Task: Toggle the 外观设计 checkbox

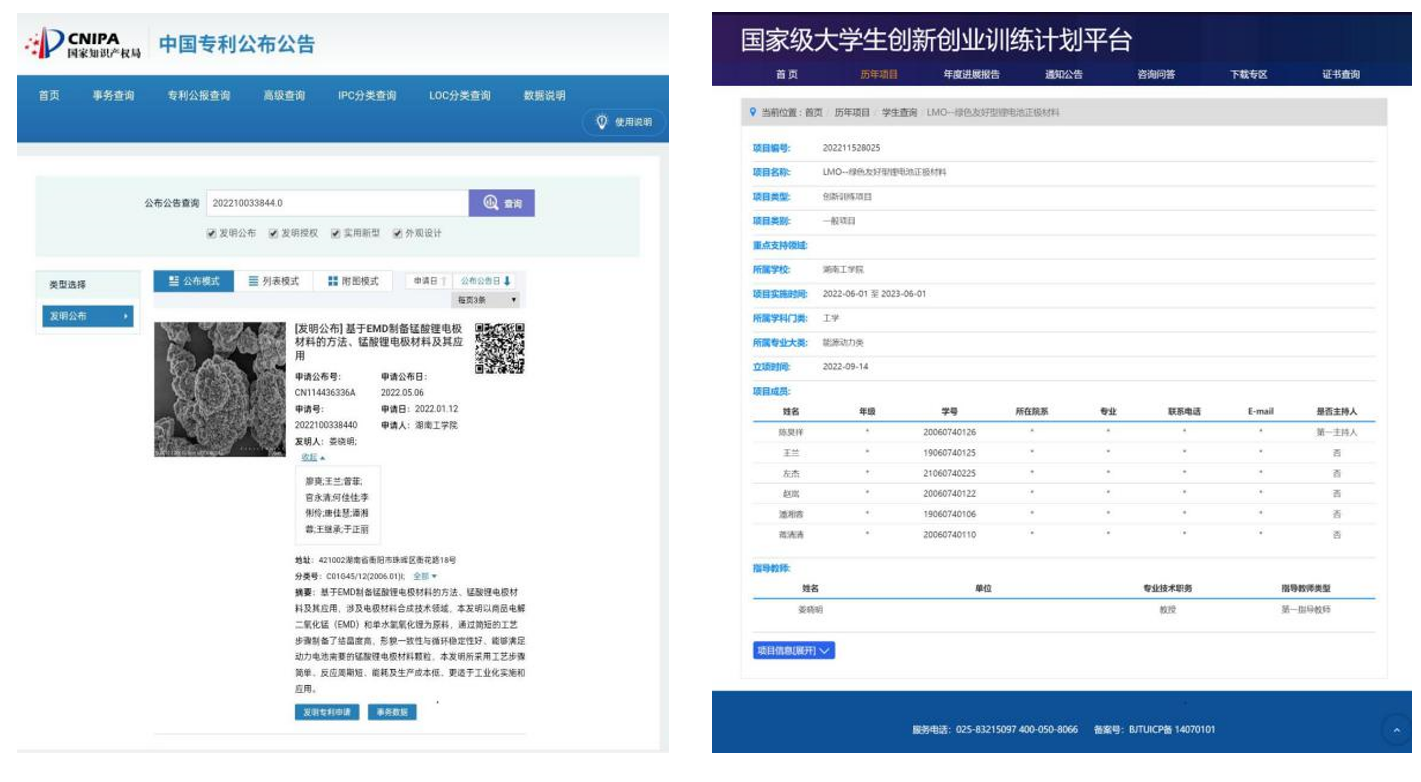Action: [x=397, y=233]
